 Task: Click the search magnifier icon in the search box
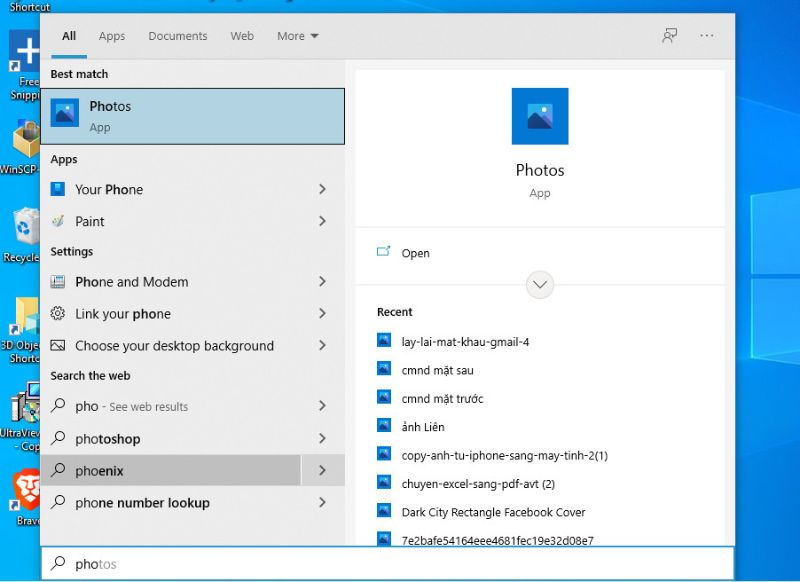pos(58,563)
